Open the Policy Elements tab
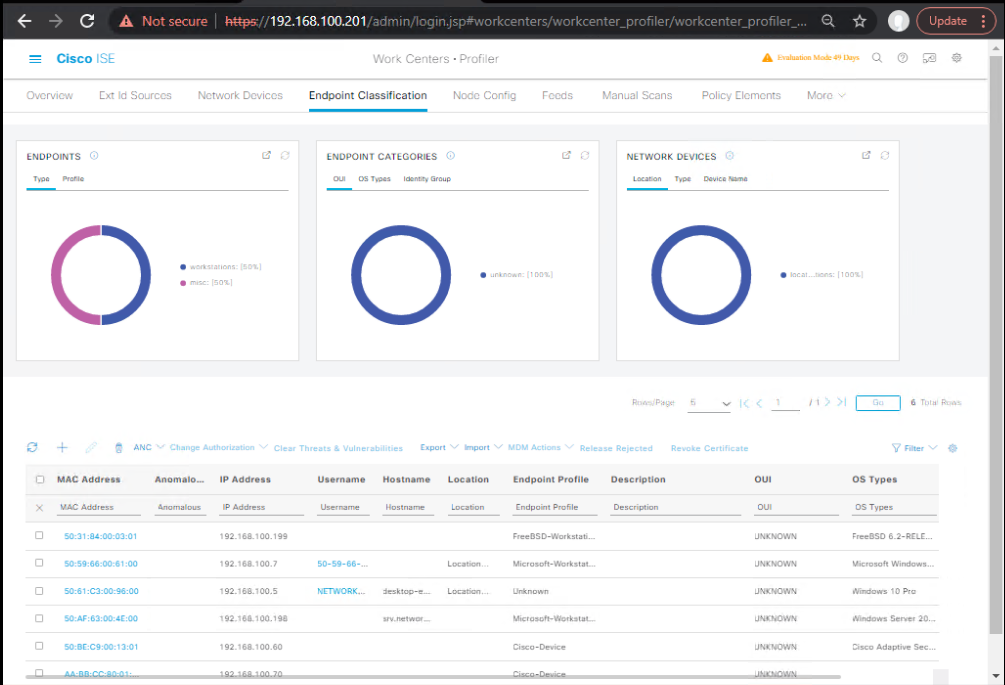This screenshot has height=685, width=1005. 741,95
